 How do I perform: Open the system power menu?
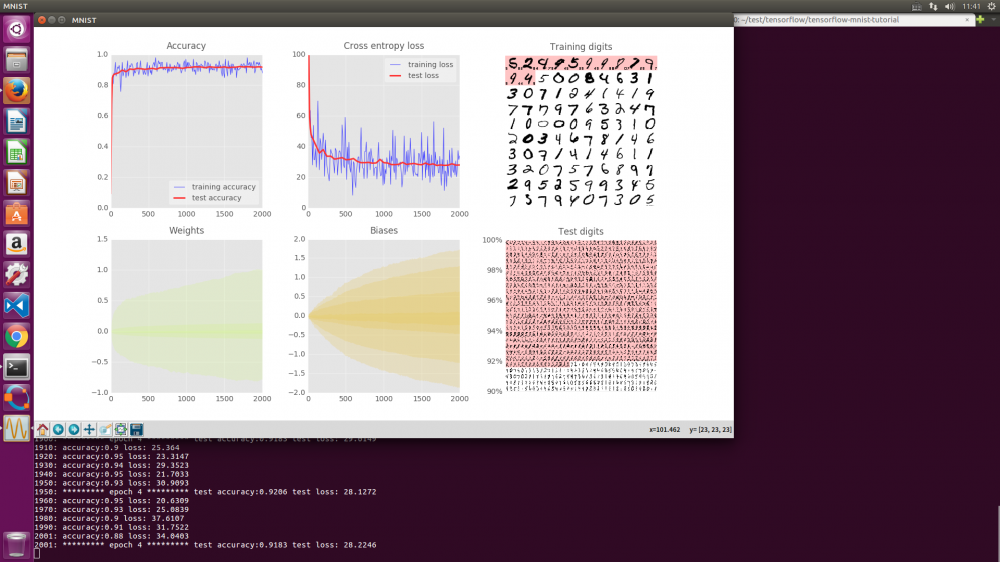[x=989, y=6]
